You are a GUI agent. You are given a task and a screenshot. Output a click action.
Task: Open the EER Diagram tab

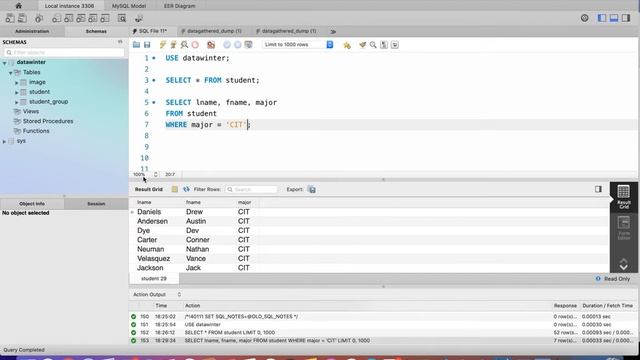pos(180,6)
